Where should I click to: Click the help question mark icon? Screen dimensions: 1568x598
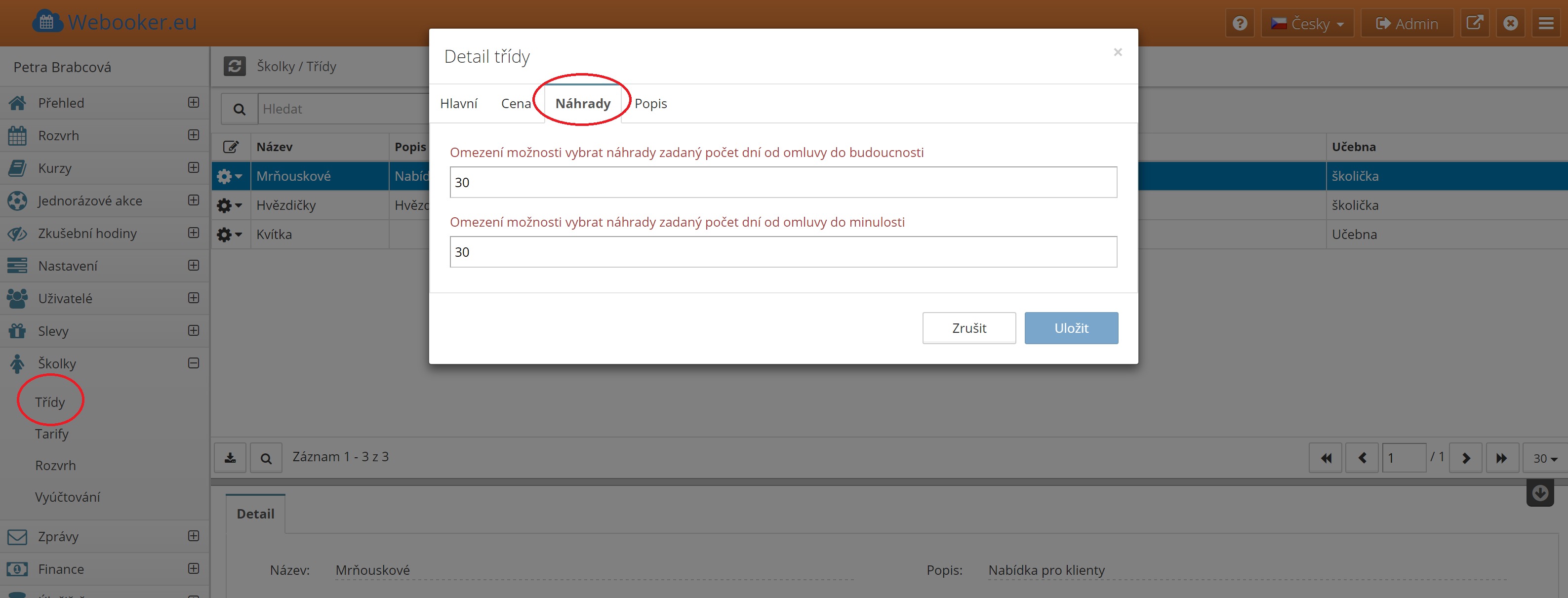[x=1239, y=23]
